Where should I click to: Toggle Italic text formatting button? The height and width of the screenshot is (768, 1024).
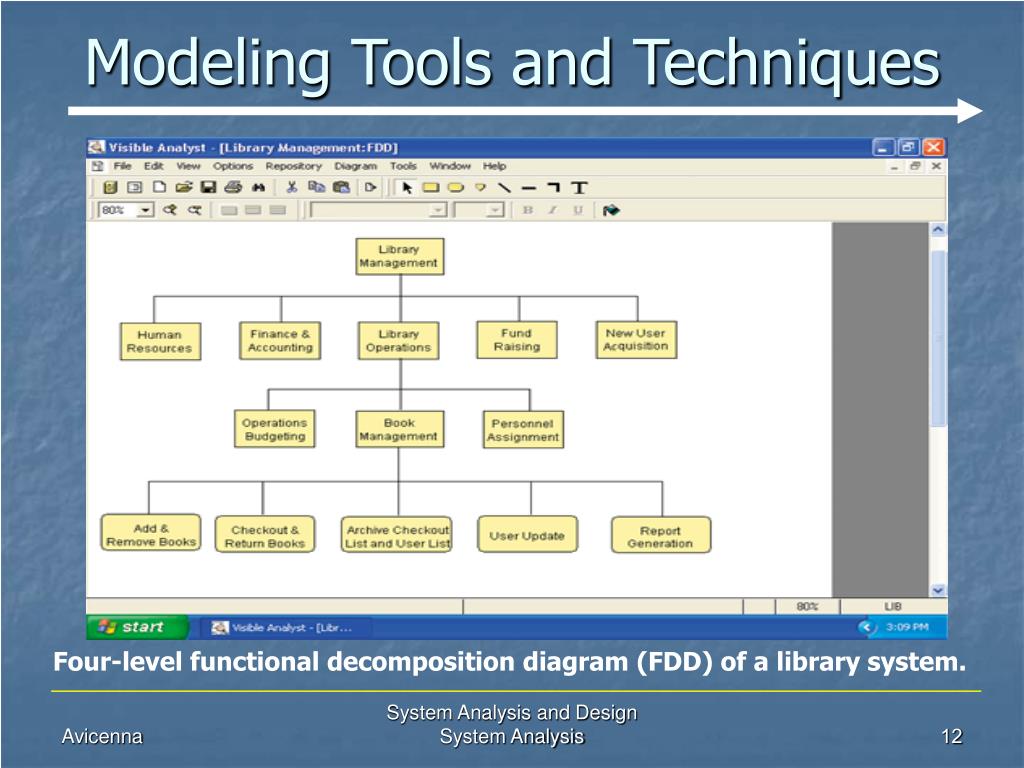(x=553, y=210)
